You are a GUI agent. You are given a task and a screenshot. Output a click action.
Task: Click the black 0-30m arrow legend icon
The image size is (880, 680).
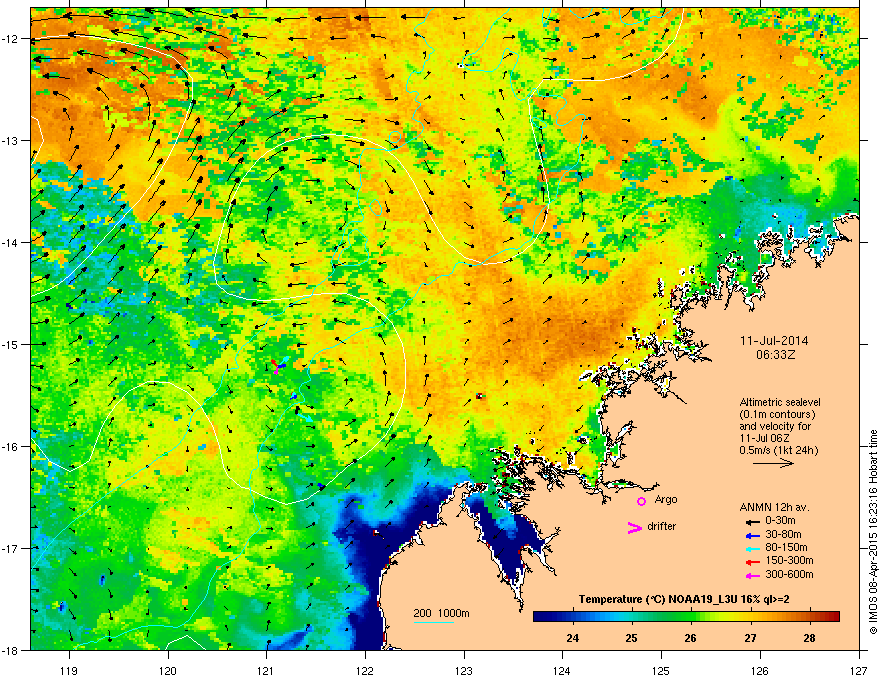coord(753,521)
